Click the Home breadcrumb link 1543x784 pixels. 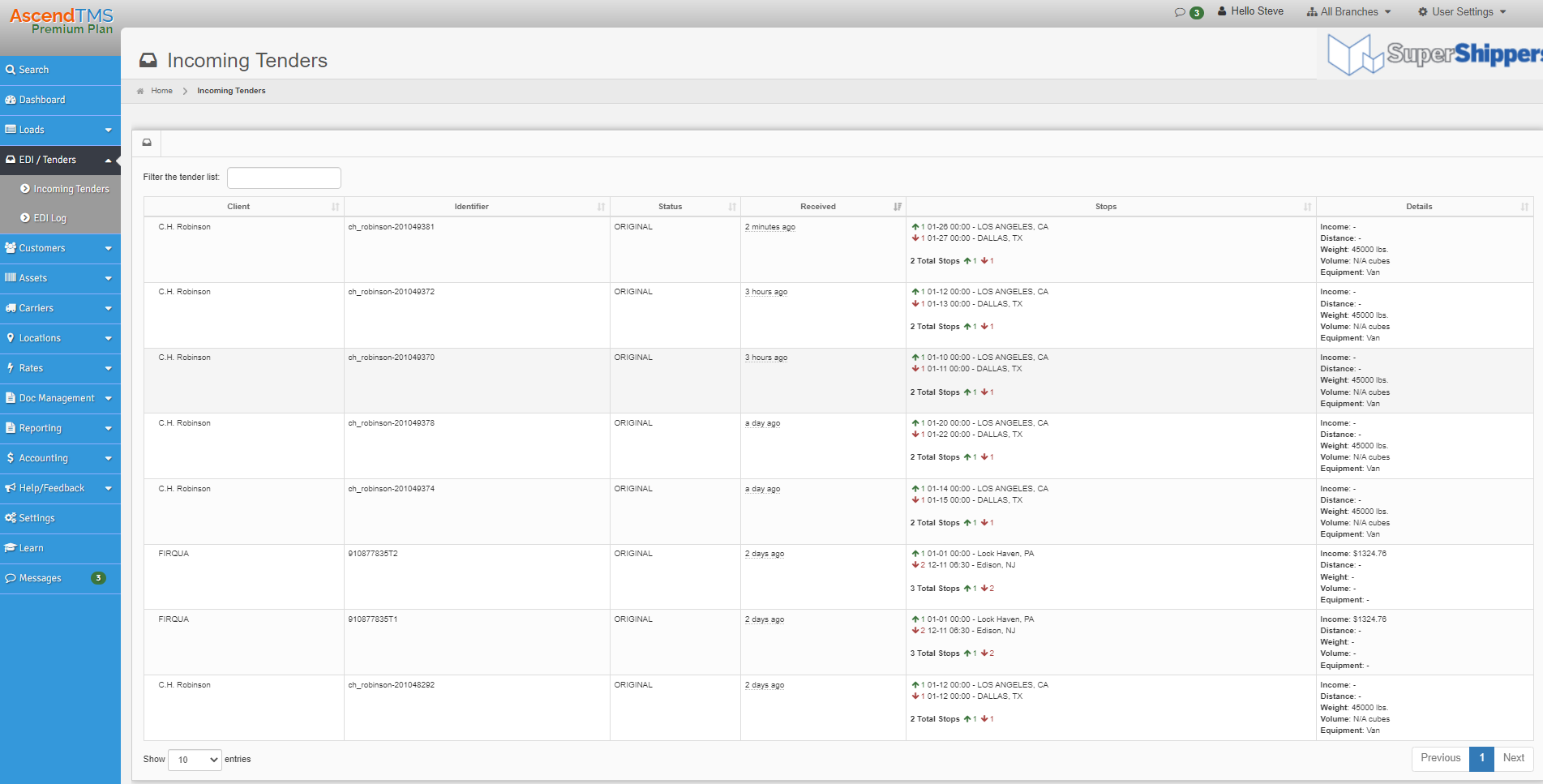click(161, 91)
